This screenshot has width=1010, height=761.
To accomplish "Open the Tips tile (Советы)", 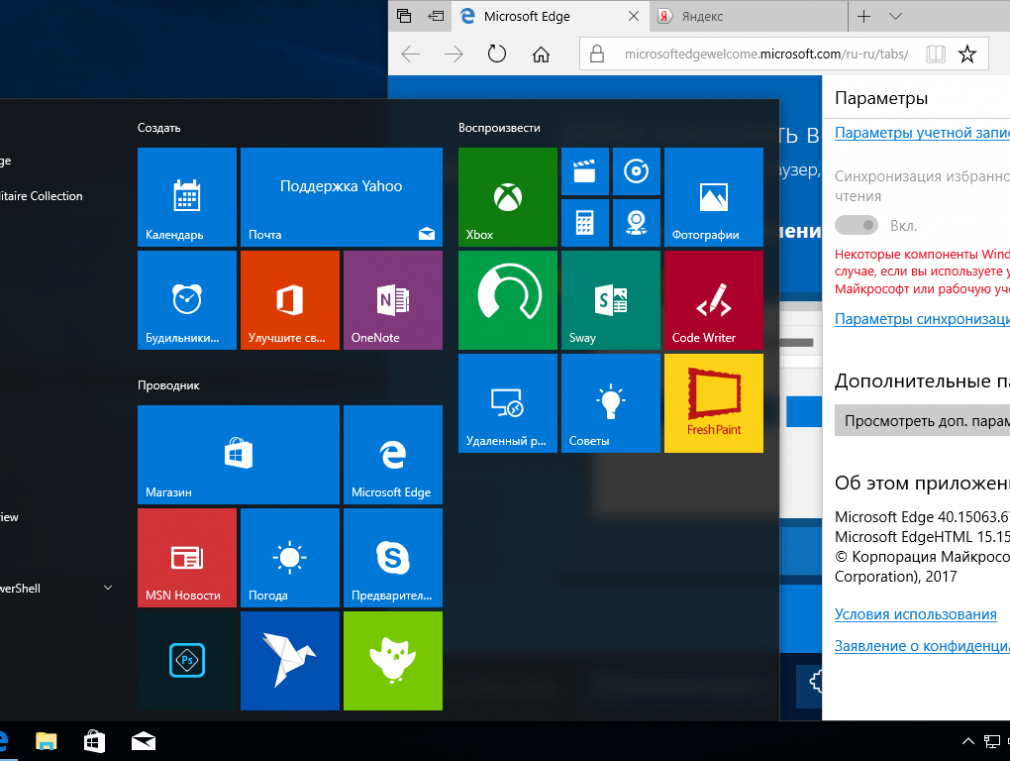I will click(611, 403).
